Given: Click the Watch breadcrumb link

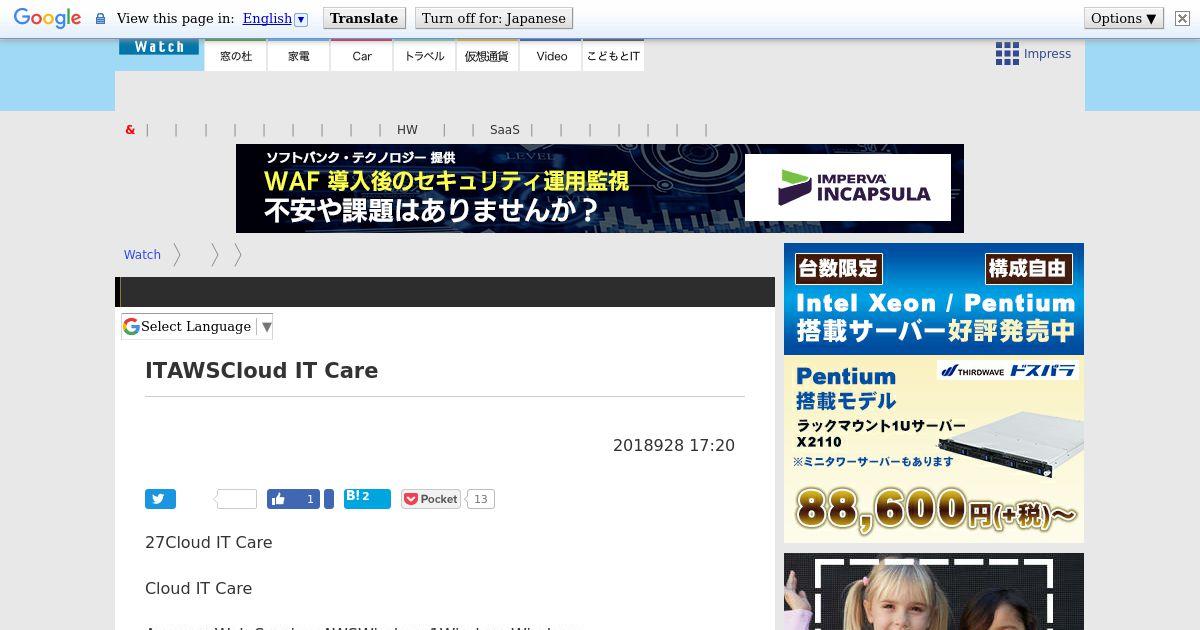Looking at the screenshot, I should (x=142, y=255).
